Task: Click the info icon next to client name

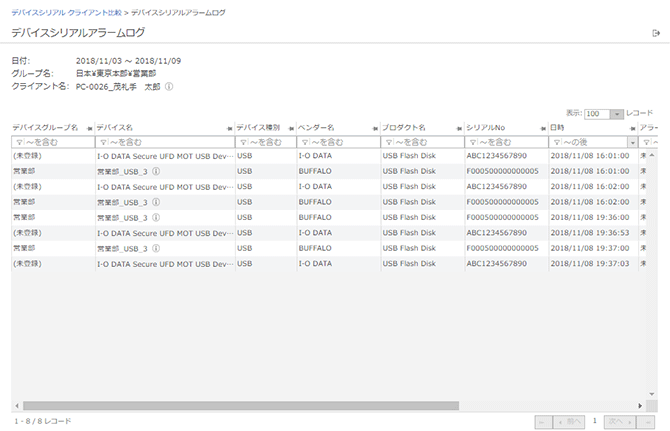Action: click(169, 87)
